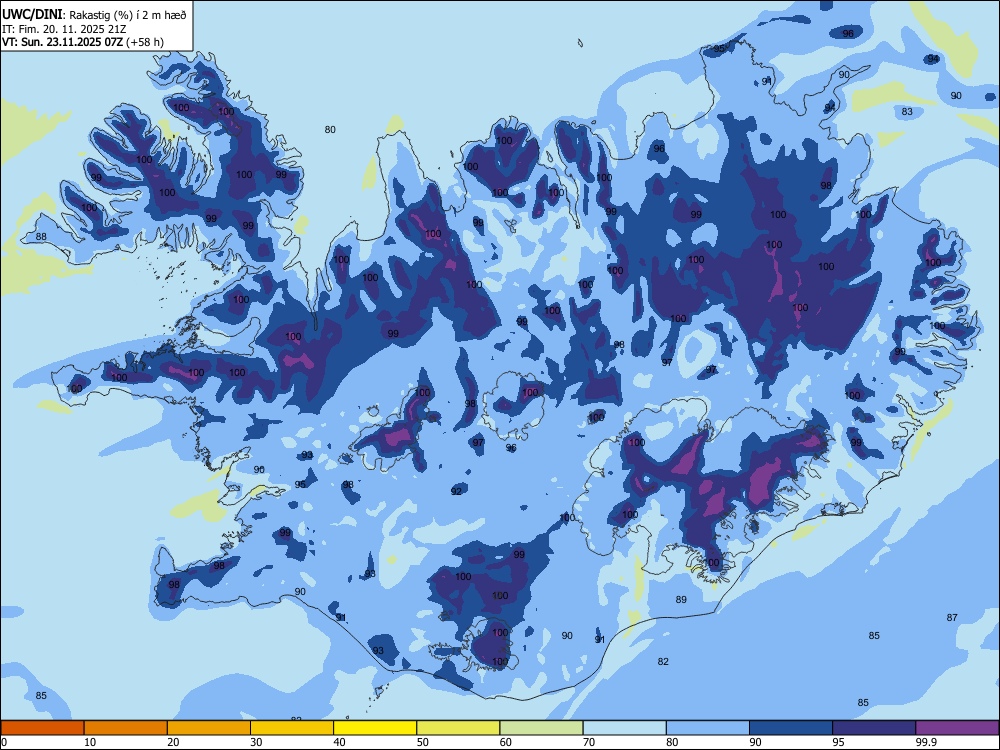The image size is (1000, 750).
Task: Click the '30' legend scale label
Action: point(256,742)
